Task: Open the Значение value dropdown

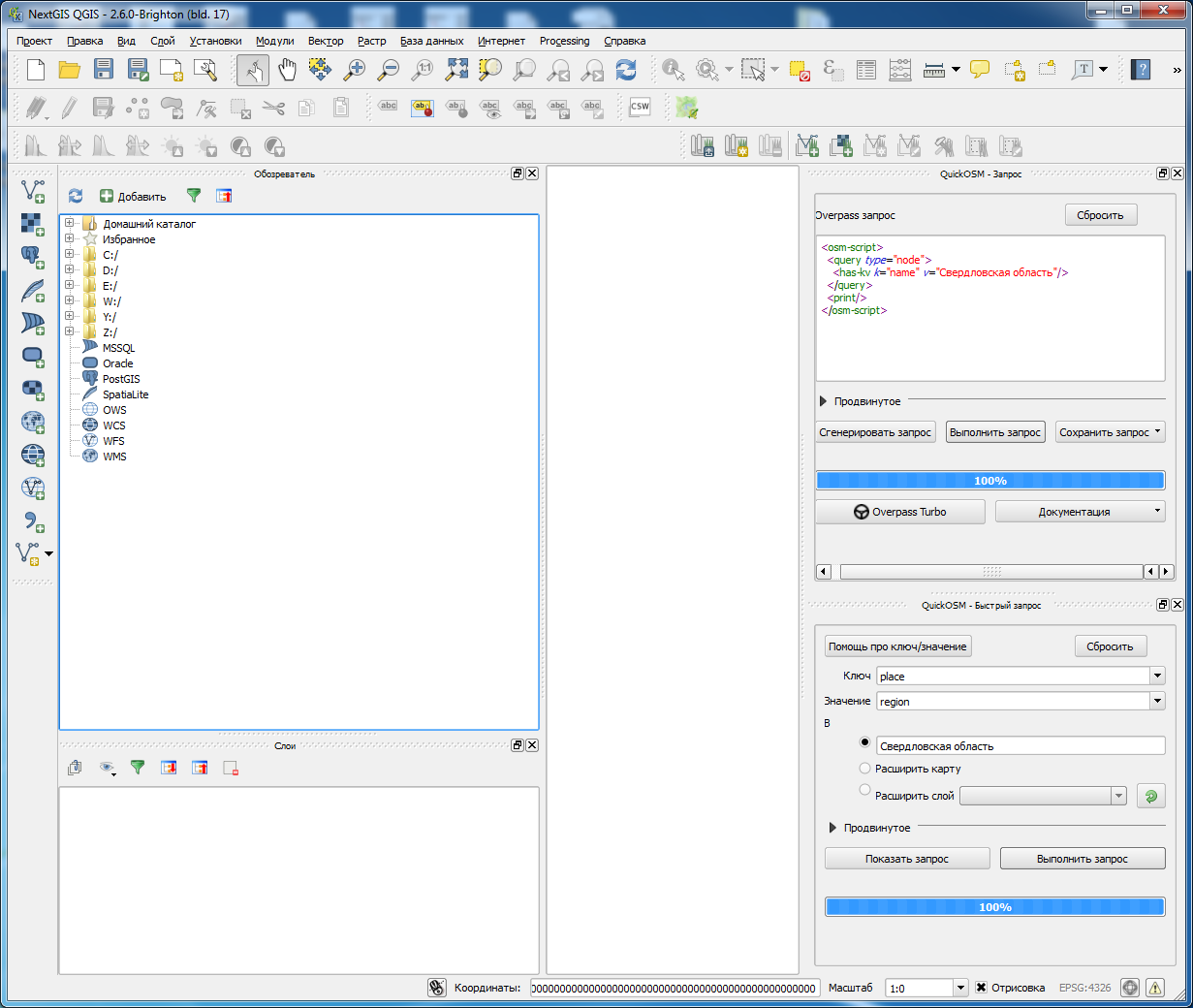Action: (x=1157, y=701)
